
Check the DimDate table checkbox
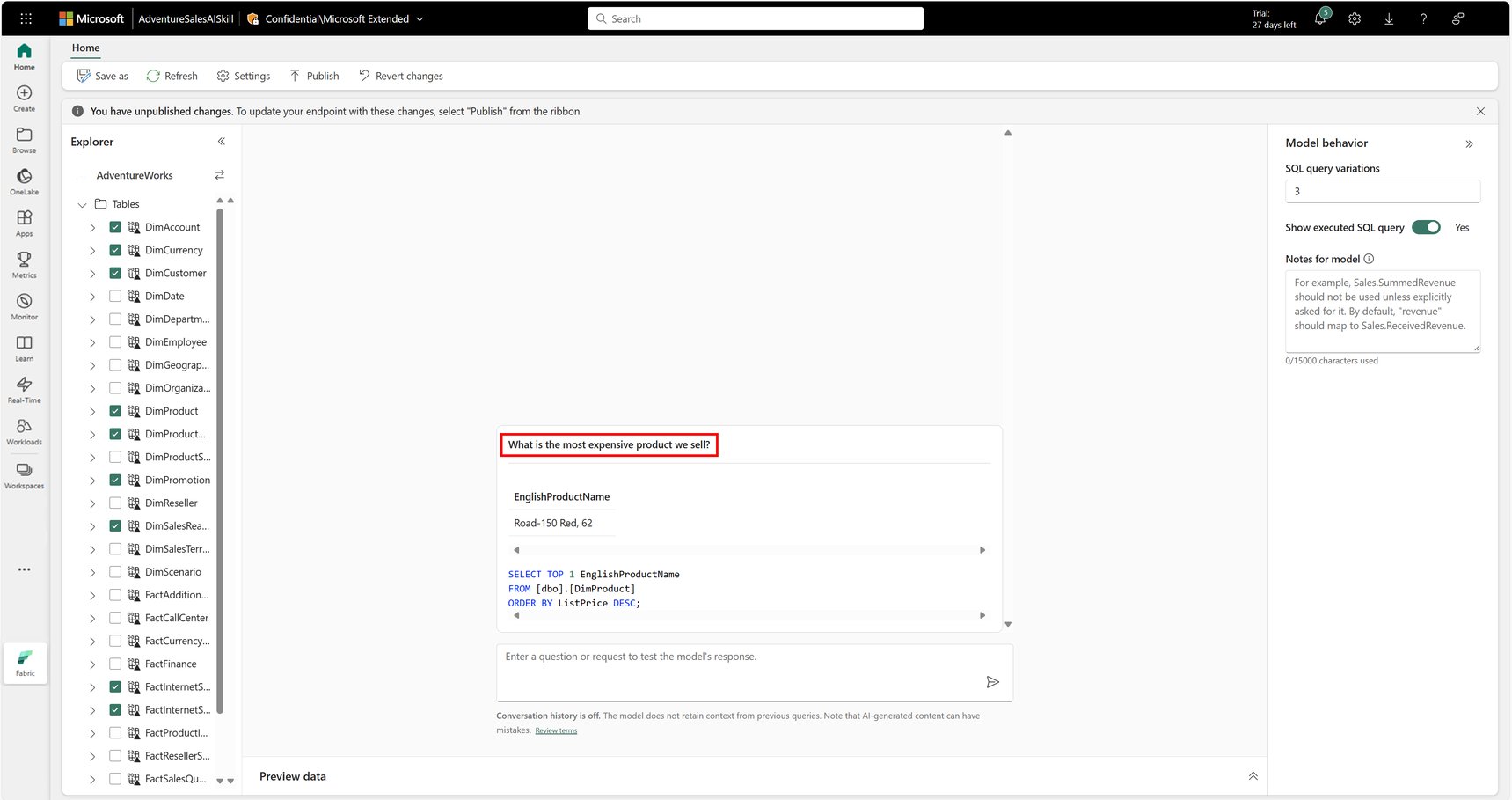[x=114, y=296]
